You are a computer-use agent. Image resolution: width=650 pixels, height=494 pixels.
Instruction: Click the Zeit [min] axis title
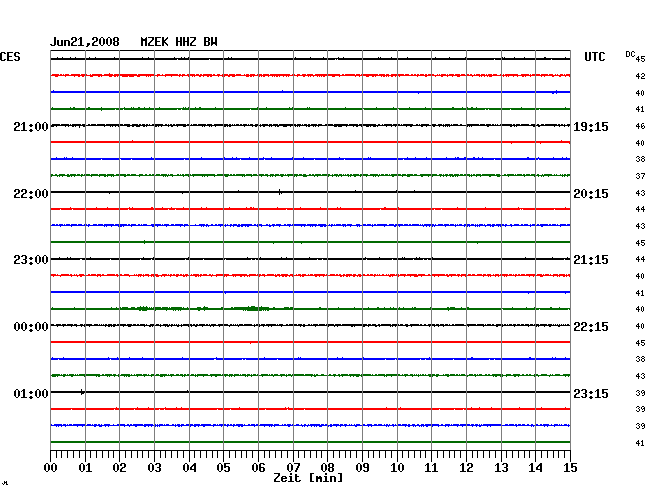click(x=308, y=479)
